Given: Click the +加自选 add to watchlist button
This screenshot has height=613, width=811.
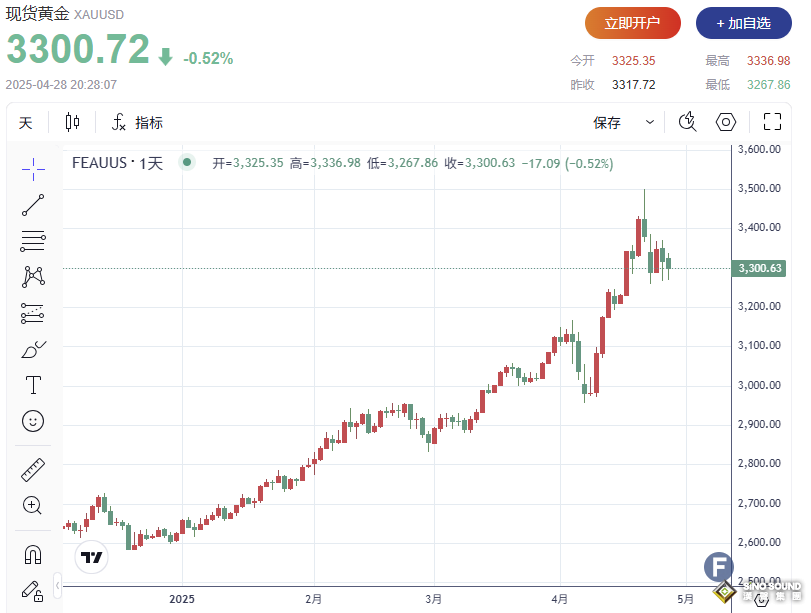Looking at the screenshot, I should coord(744,23).
